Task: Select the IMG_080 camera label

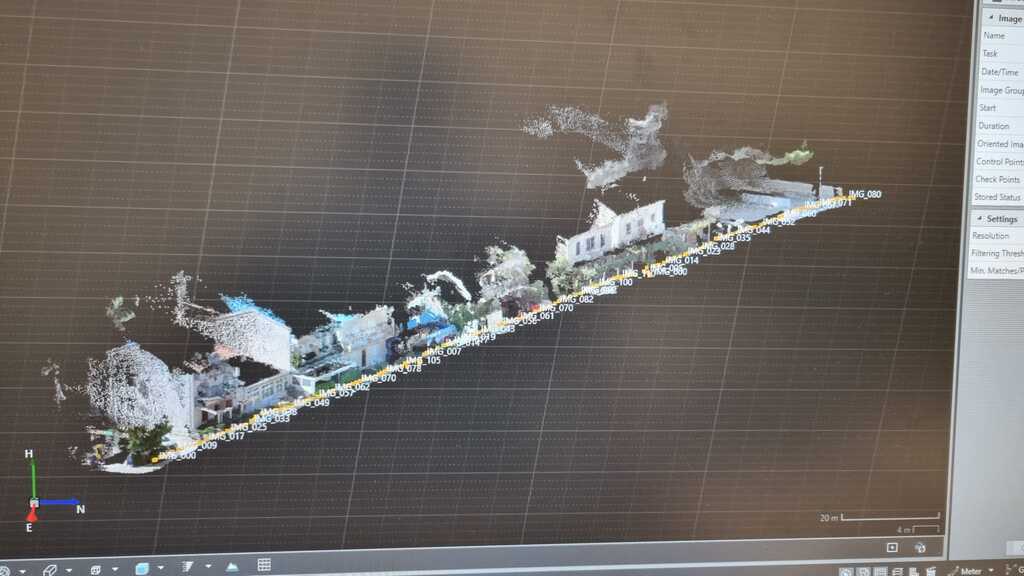Action: pyautogui.click(x=865, y=194)
